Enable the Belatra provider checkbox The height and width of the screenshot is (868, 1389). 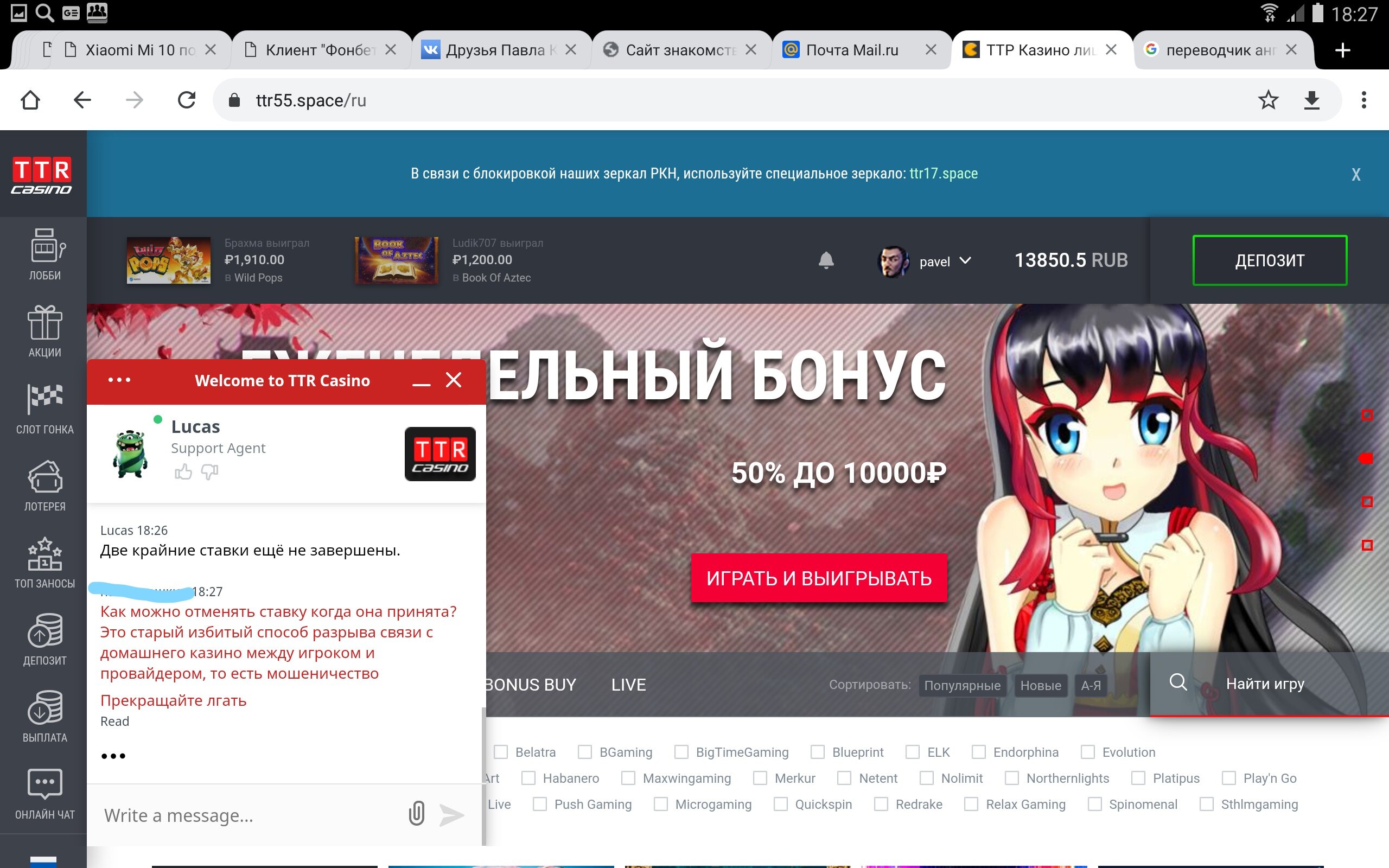click(501, 752)
